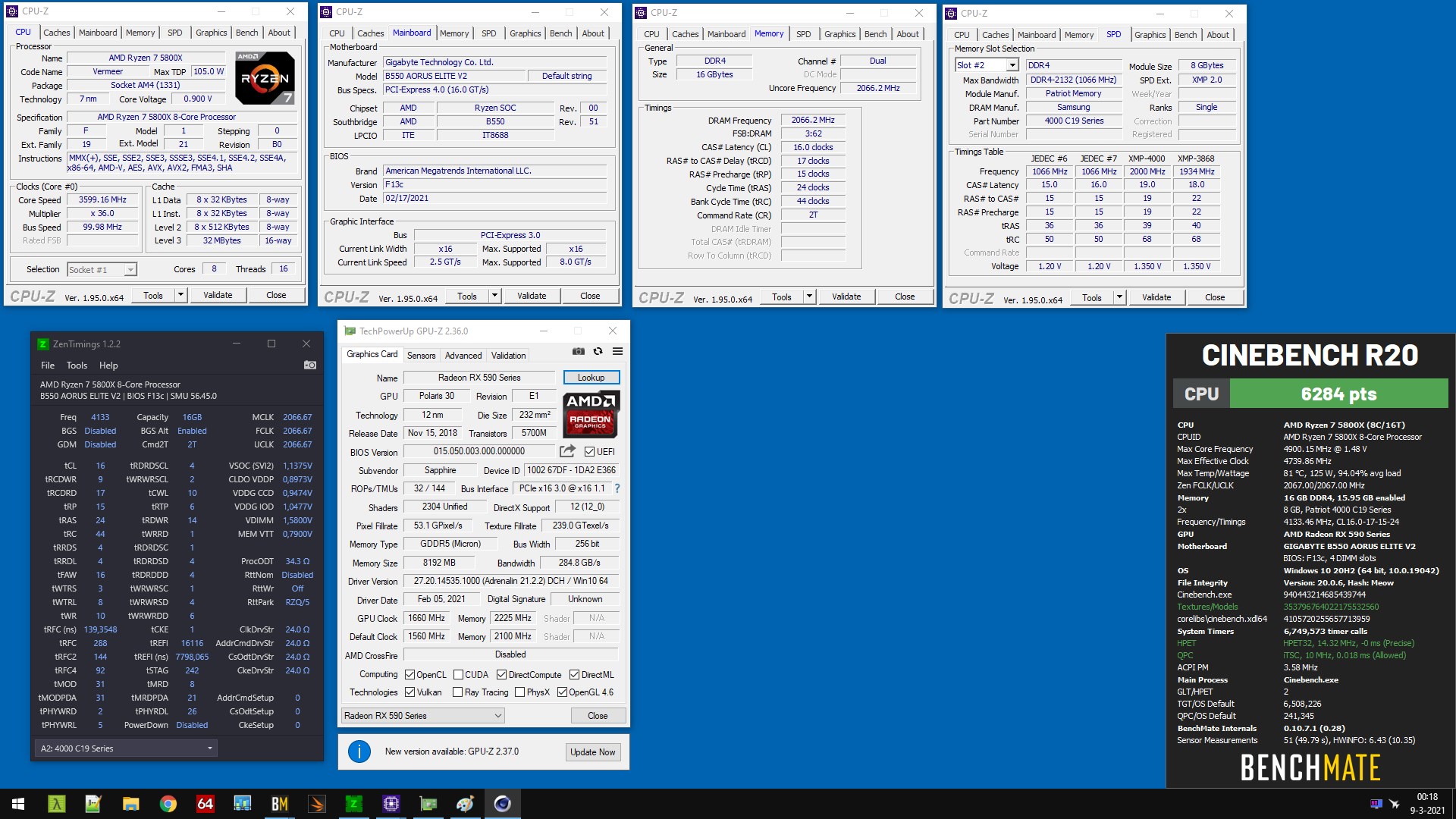Click the Close button in GPU-Z

(598, 716)
